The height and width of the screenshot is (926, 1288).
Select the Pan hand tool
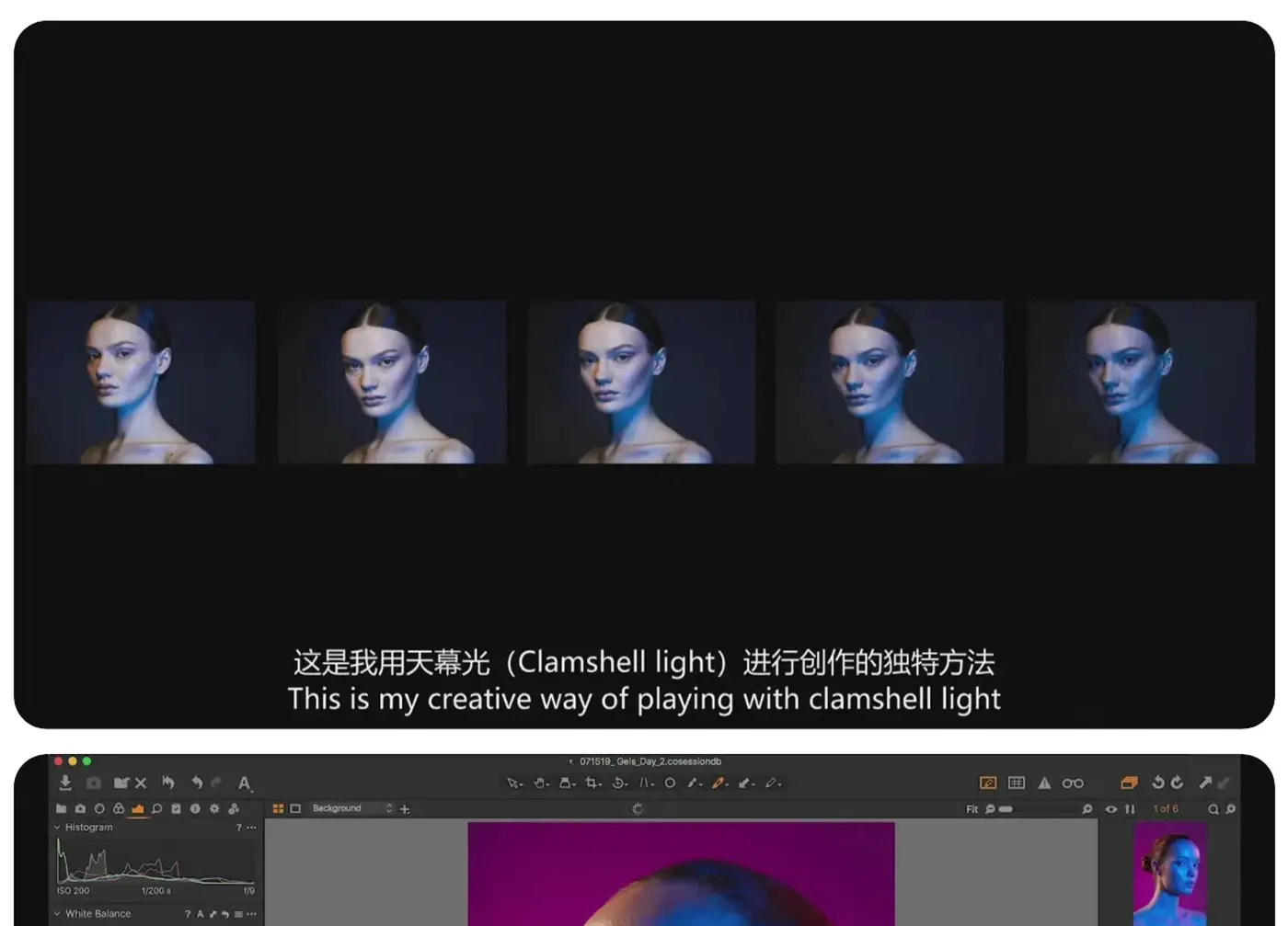(540, 783)
